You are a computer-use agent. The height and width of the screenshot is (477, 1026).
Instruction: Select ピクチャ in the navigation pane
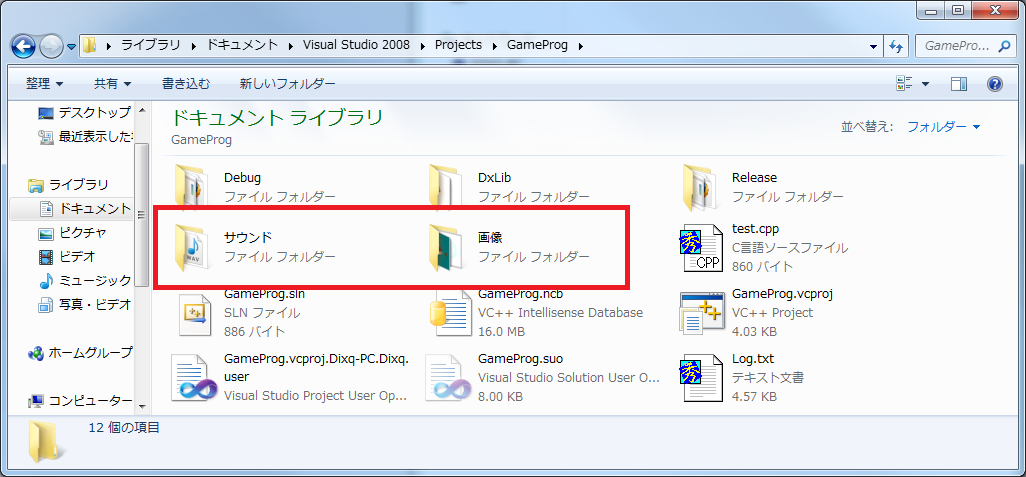(73, 232)
